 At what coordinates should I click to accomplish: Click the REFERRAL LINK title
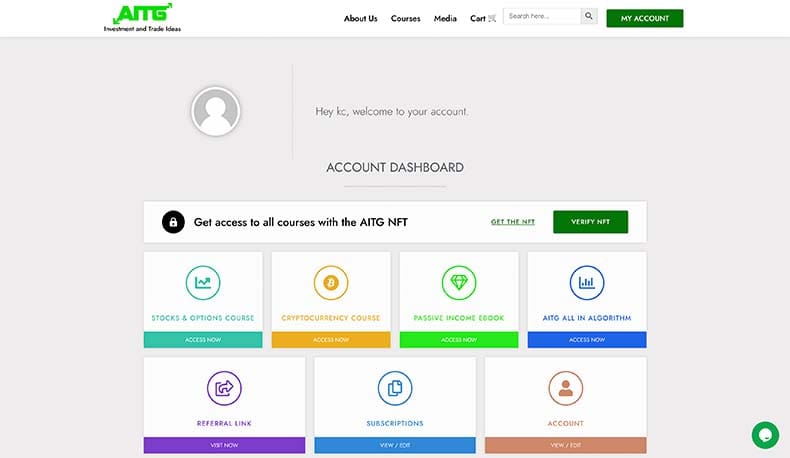point(224,423)
